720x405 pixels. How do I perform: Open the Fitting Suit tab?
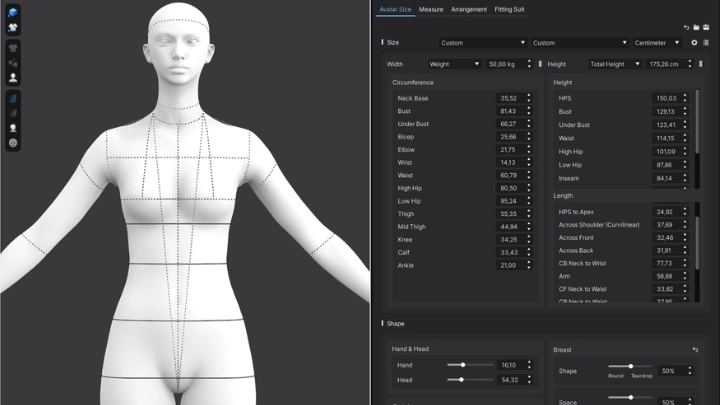click(x=509, y=9)
